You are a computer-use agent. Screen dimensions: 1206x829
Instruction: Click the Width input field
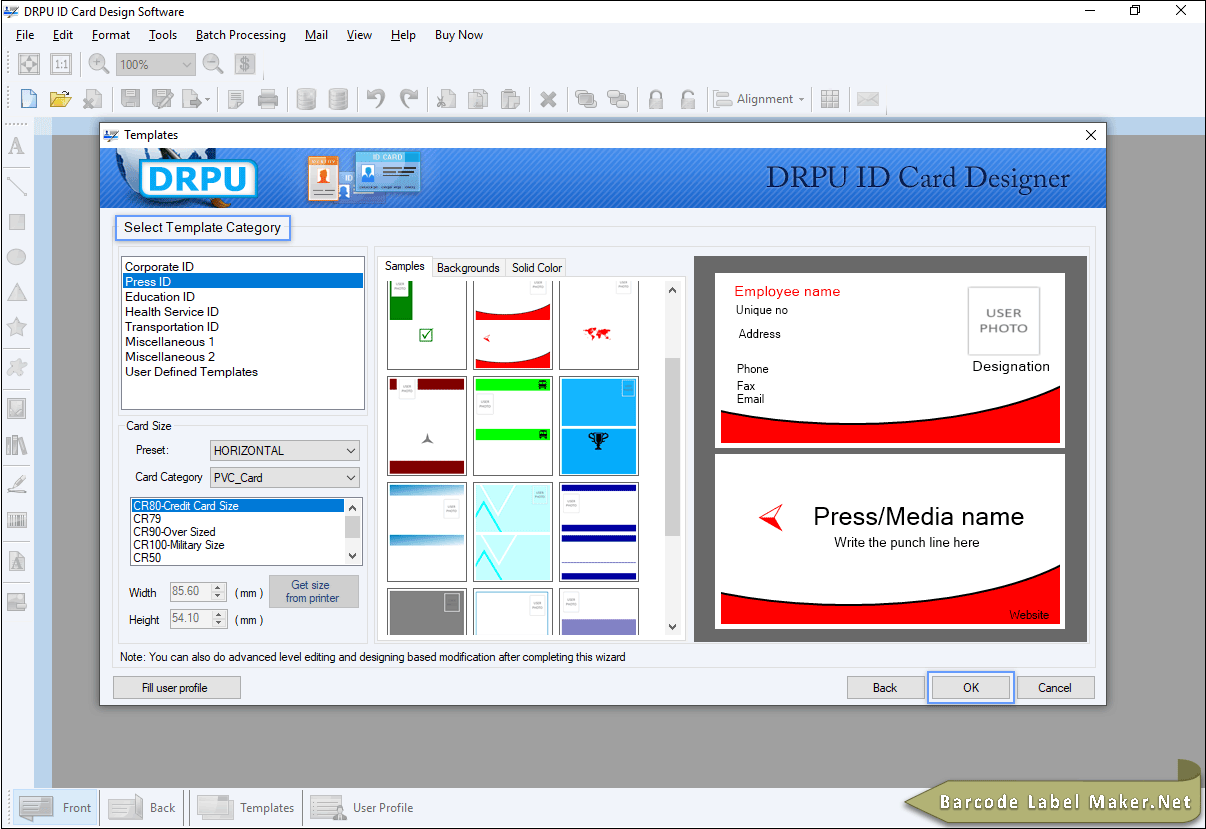[192, 592]
